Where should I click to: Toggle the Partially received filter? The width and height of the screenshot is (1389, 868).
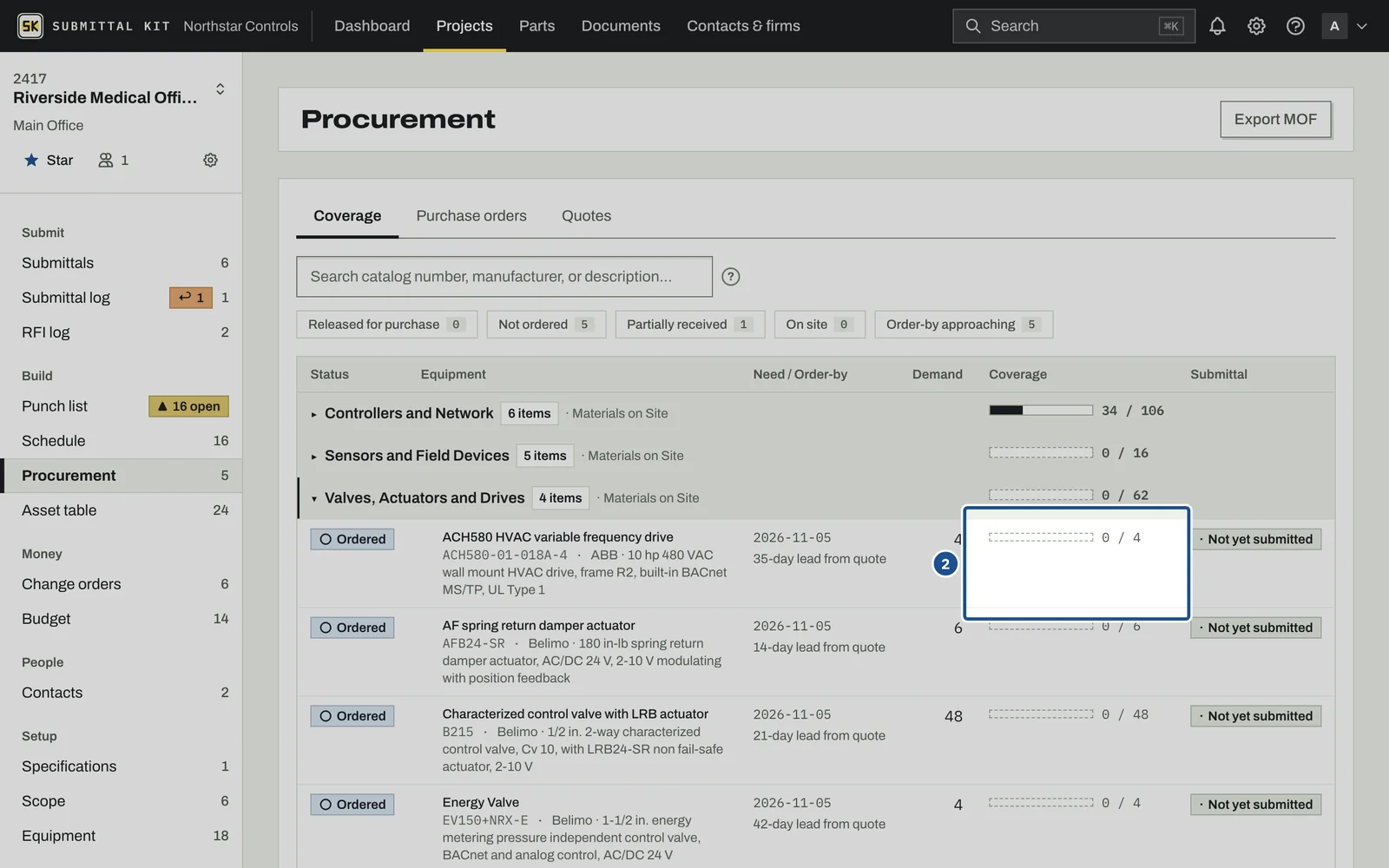pyautogui.click(x=690, y=324)
